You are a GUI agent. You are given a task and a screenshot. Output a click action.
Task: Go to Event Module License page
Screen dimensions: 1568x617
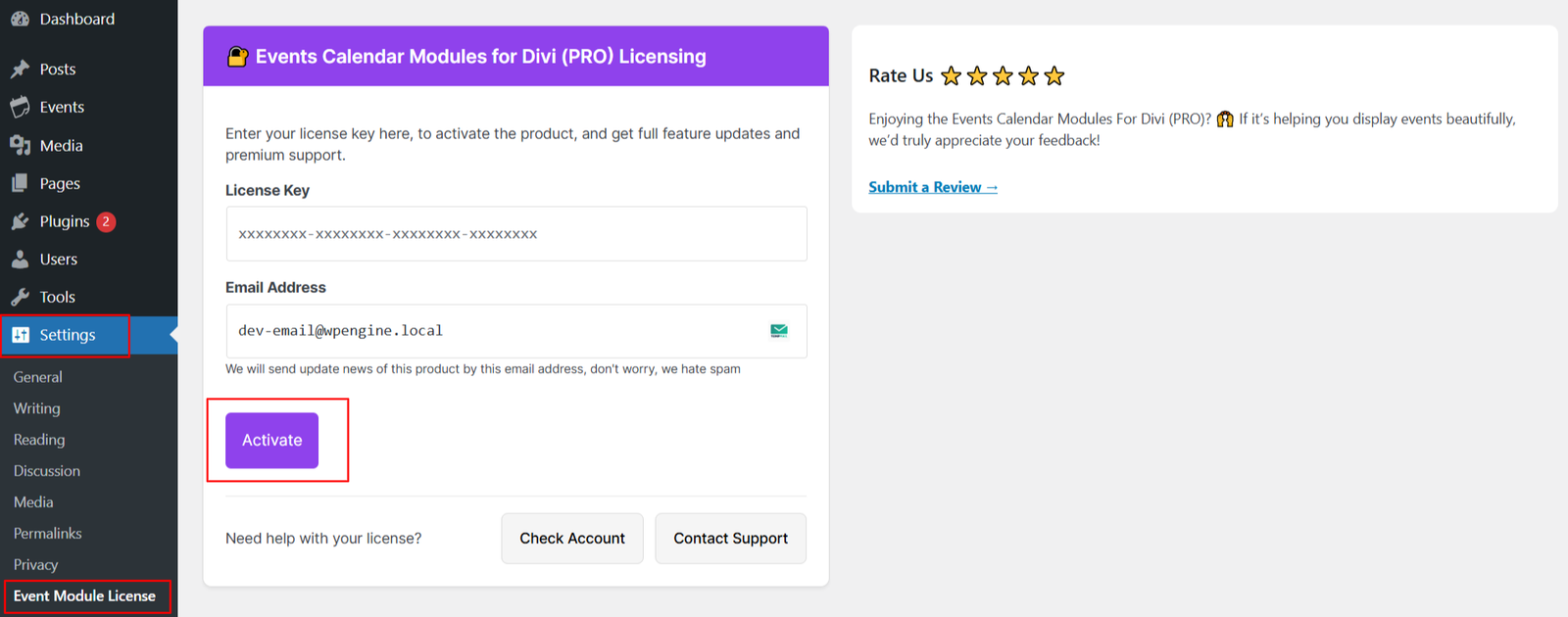[x=84, y=595]
